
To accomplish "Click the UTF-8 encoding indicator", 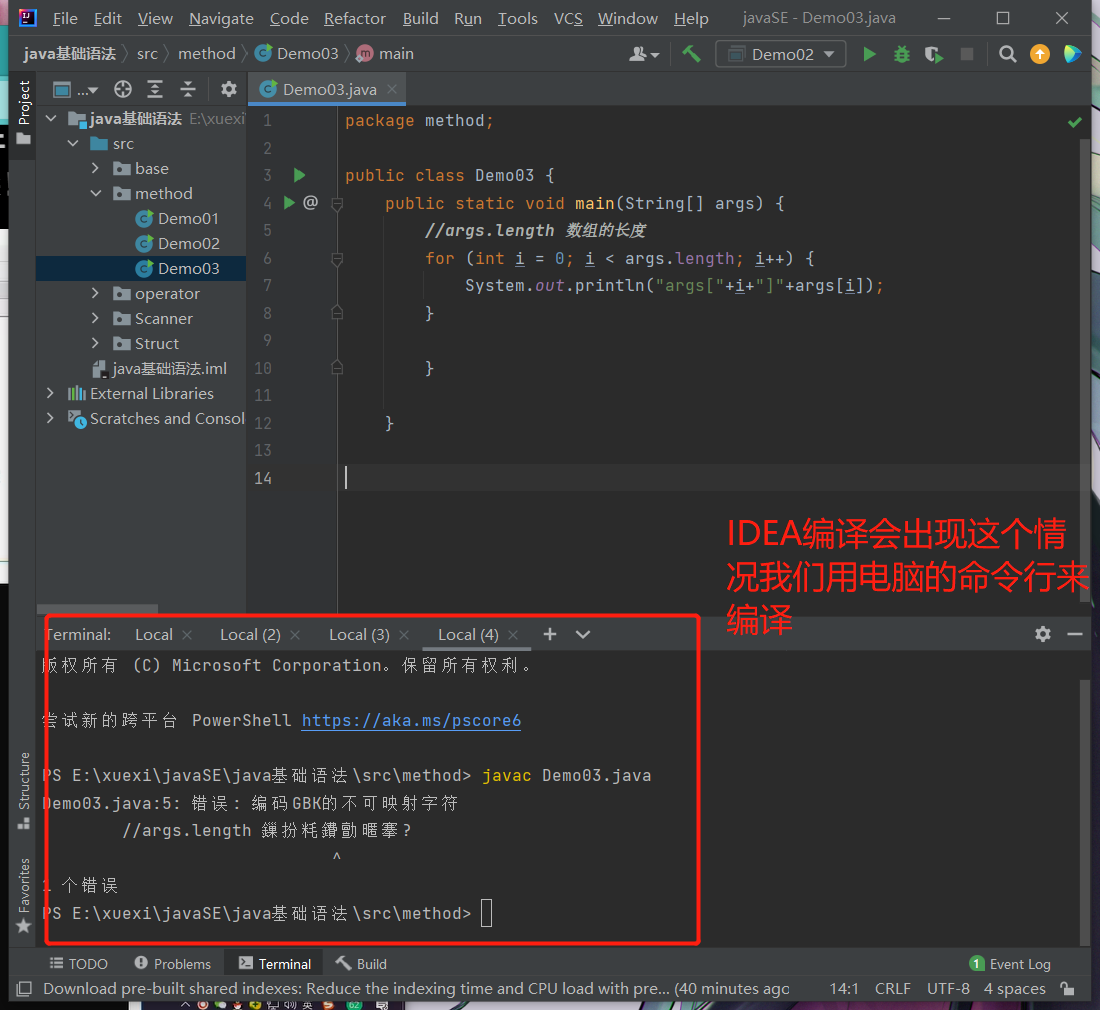I will 948,988.
